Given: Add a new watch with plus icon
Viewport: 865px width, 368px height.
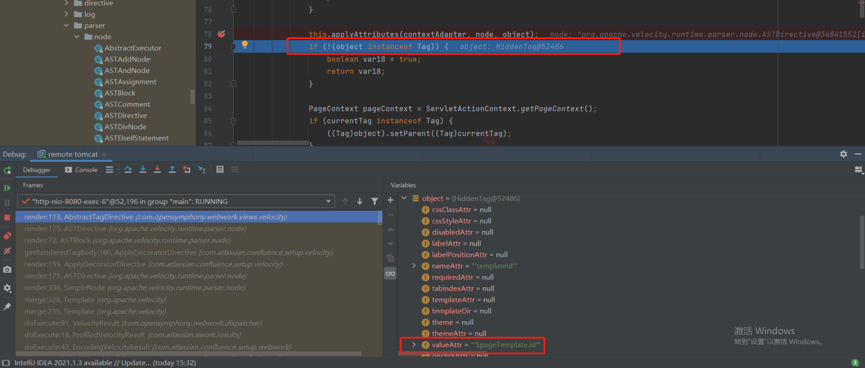Looking at the screenshot, I should [x=391, y=200].
